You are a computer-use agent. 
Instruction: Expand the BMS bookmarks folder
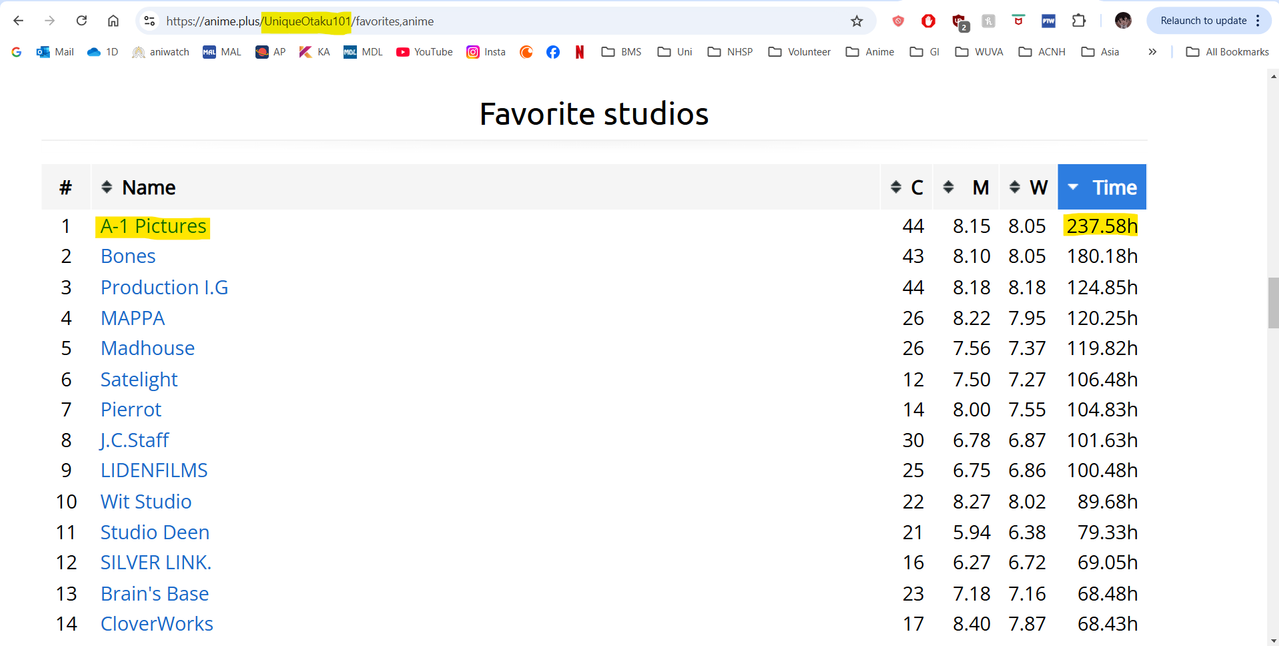tap(621, 52)
